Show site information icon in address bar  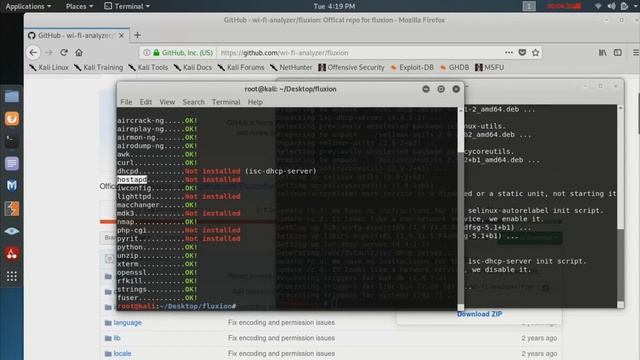click(147, 53)
